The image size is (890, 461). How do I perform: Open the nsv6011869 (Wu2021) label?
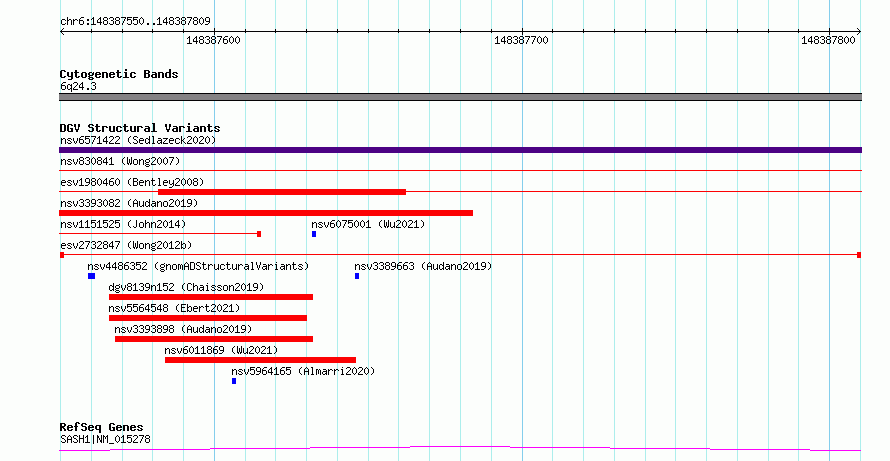pyautogui.click(x=221, y=350)
